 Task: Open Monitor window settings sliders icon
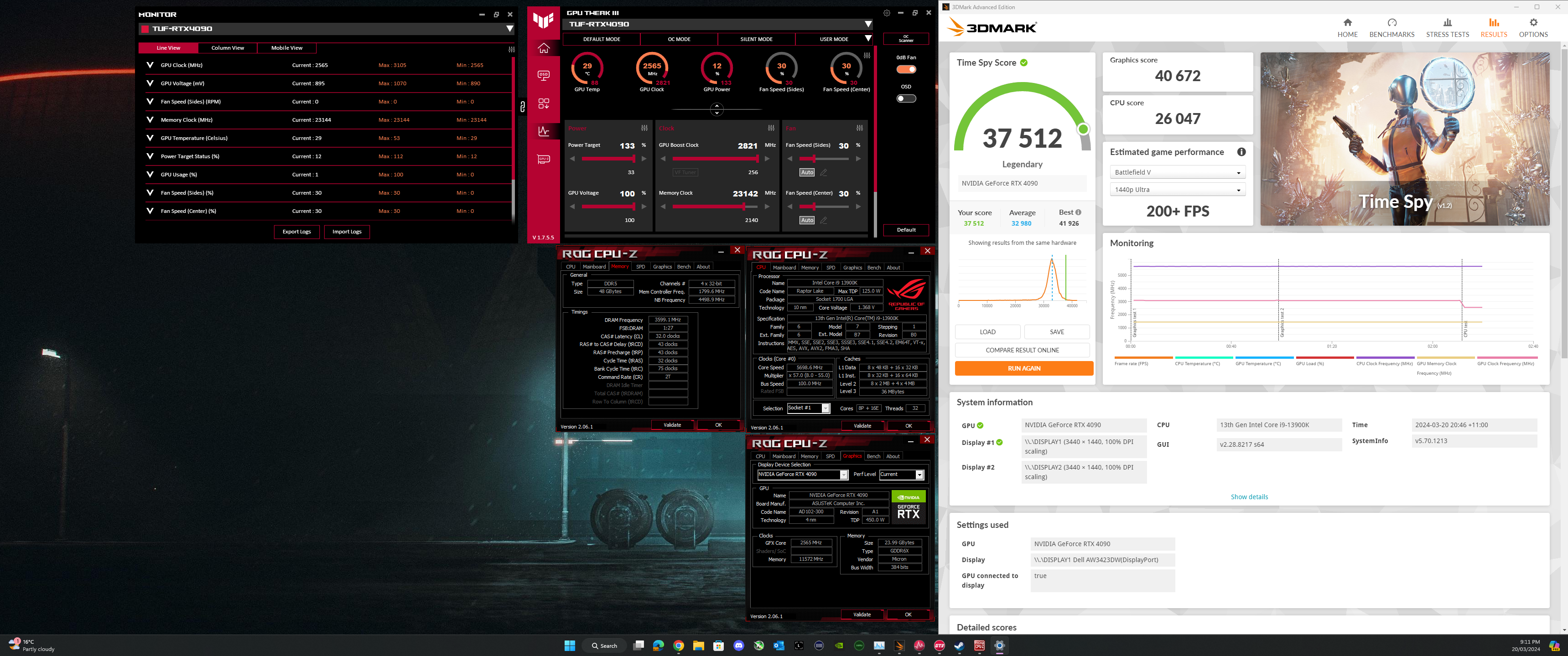point(511,49)
